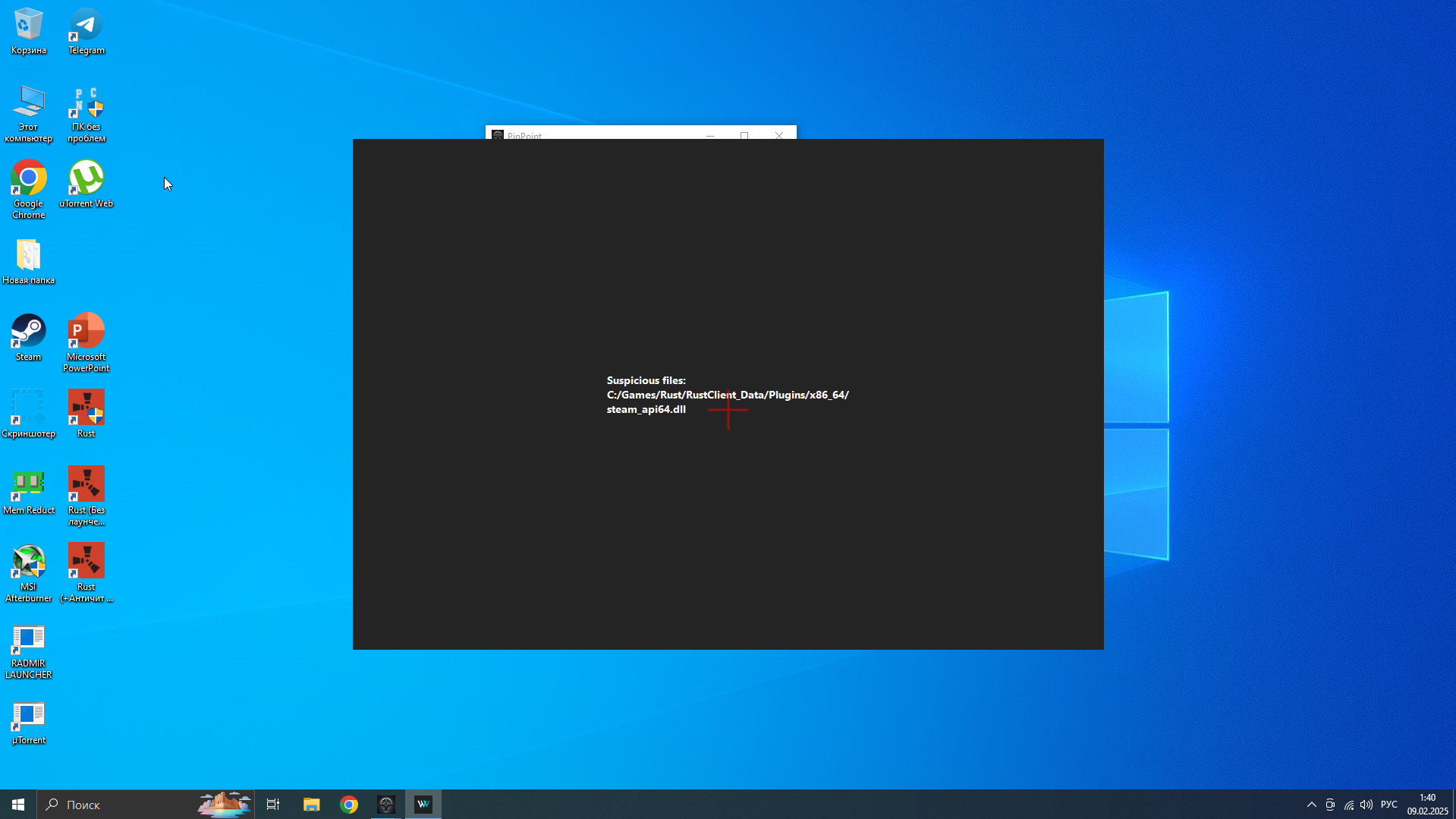Launch Telegram from the desktop
This screenshot has width=1456, height=819.
tap(86, 31)
